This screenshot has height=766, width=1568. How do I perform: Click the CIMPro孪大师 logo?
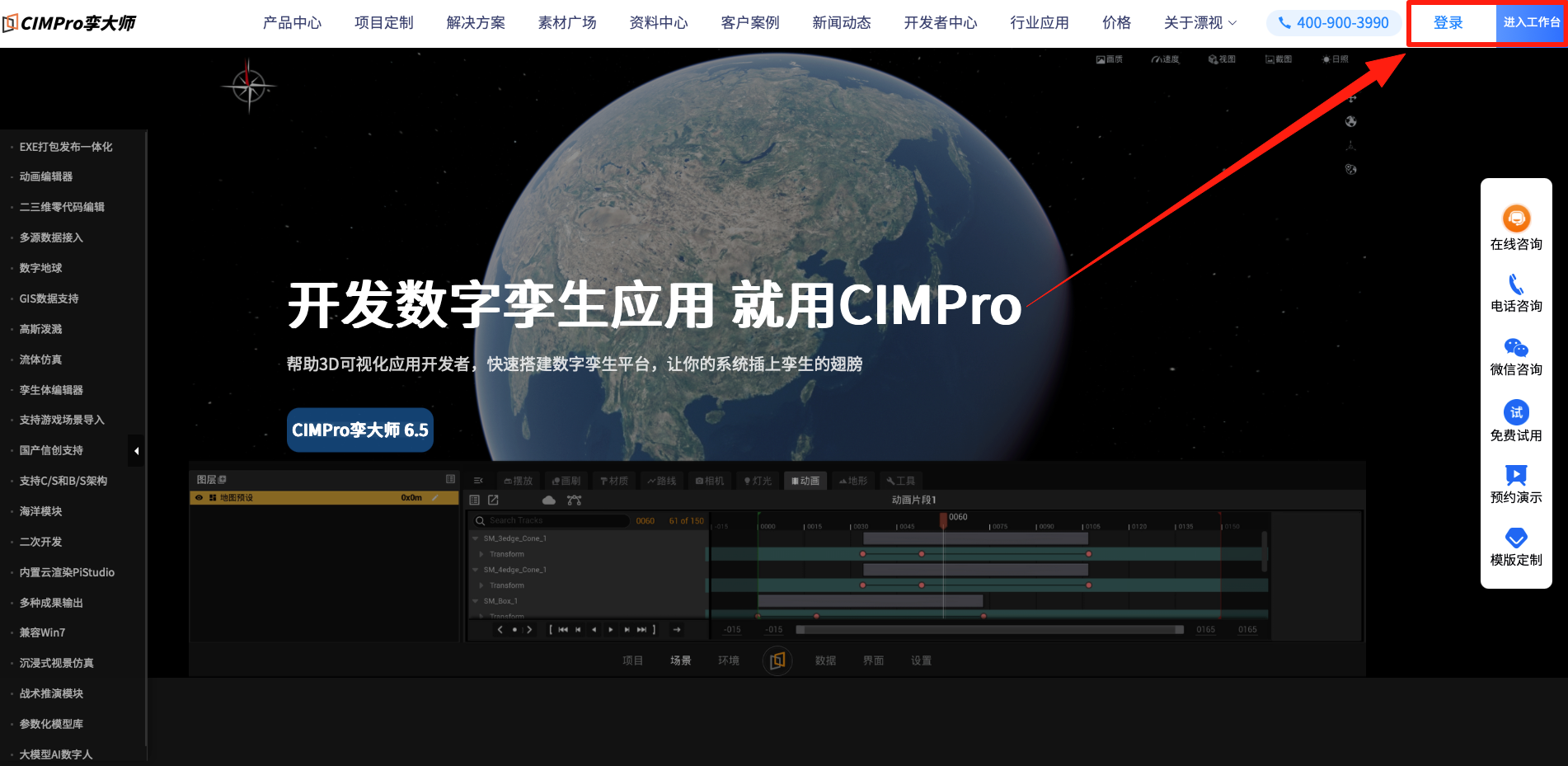[69, 23]
